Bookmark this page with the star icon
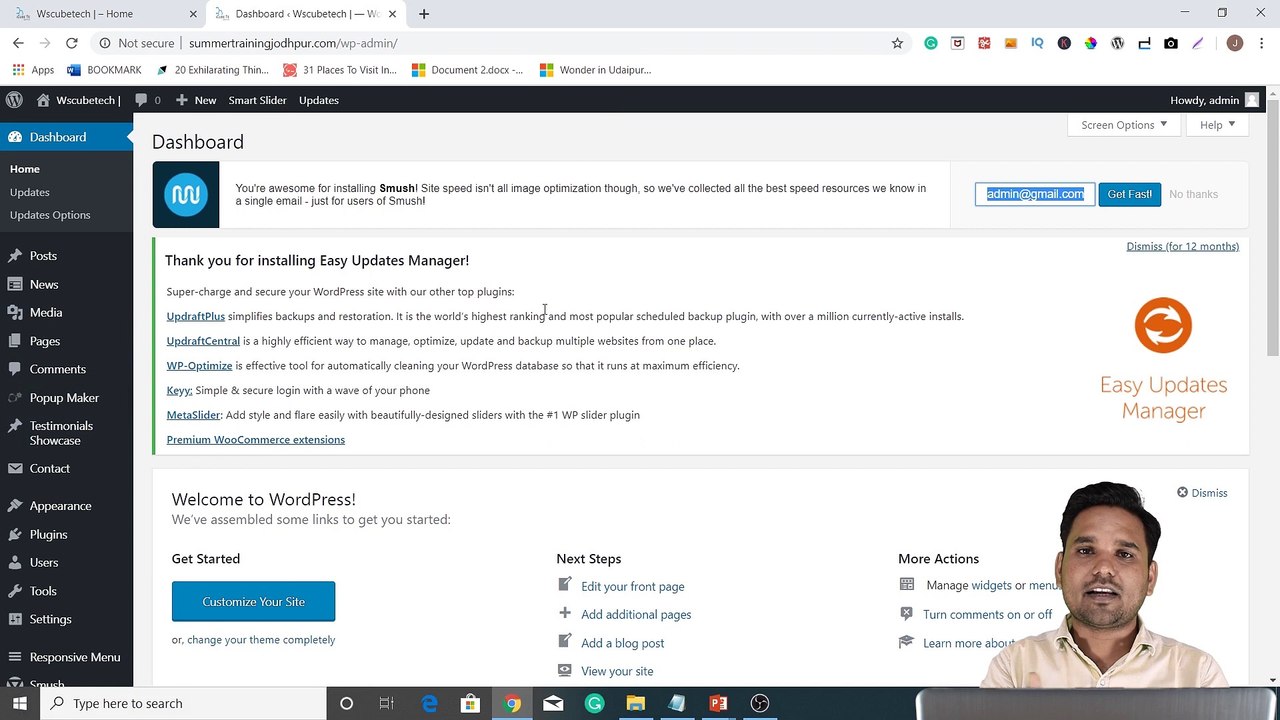The image size is (1280, 720). [897, 43]
